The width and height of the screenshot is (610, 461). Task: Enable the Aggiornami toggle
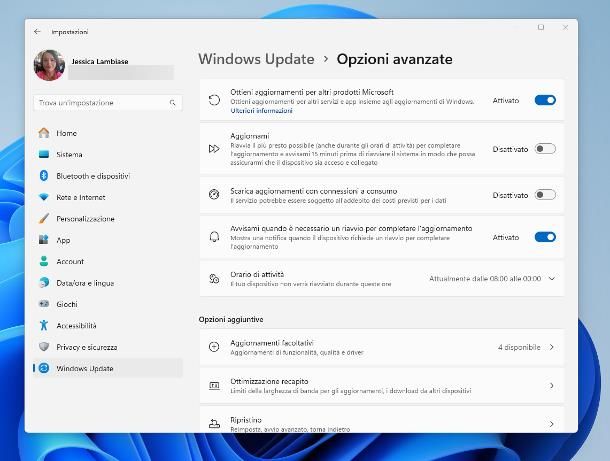tap(545, 149)
